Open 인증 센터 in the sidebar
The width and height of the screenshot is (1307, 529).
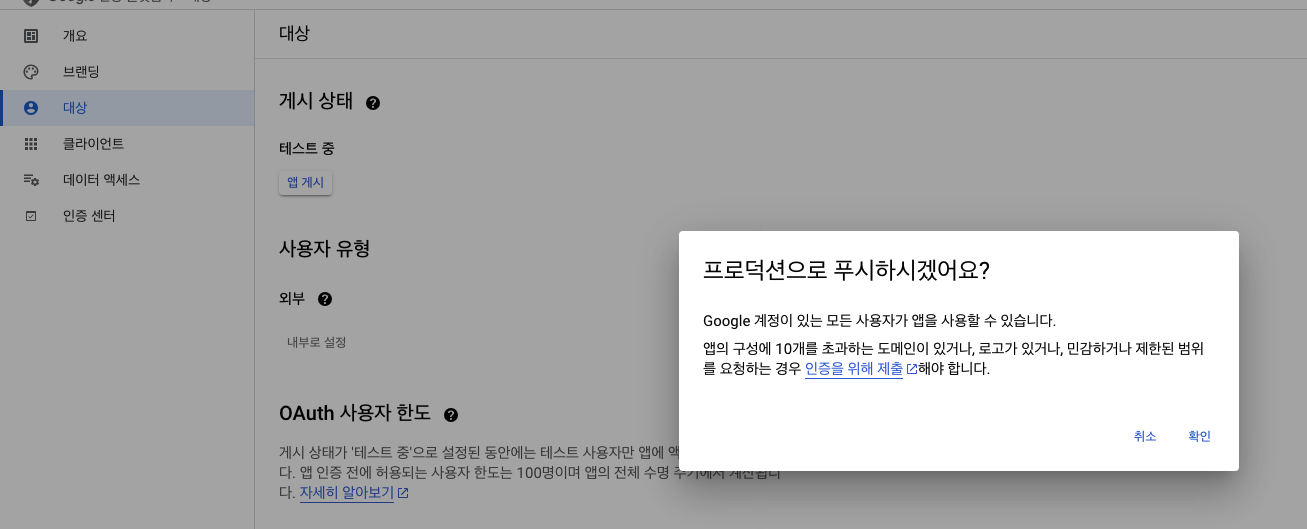(x=127, y=216)
